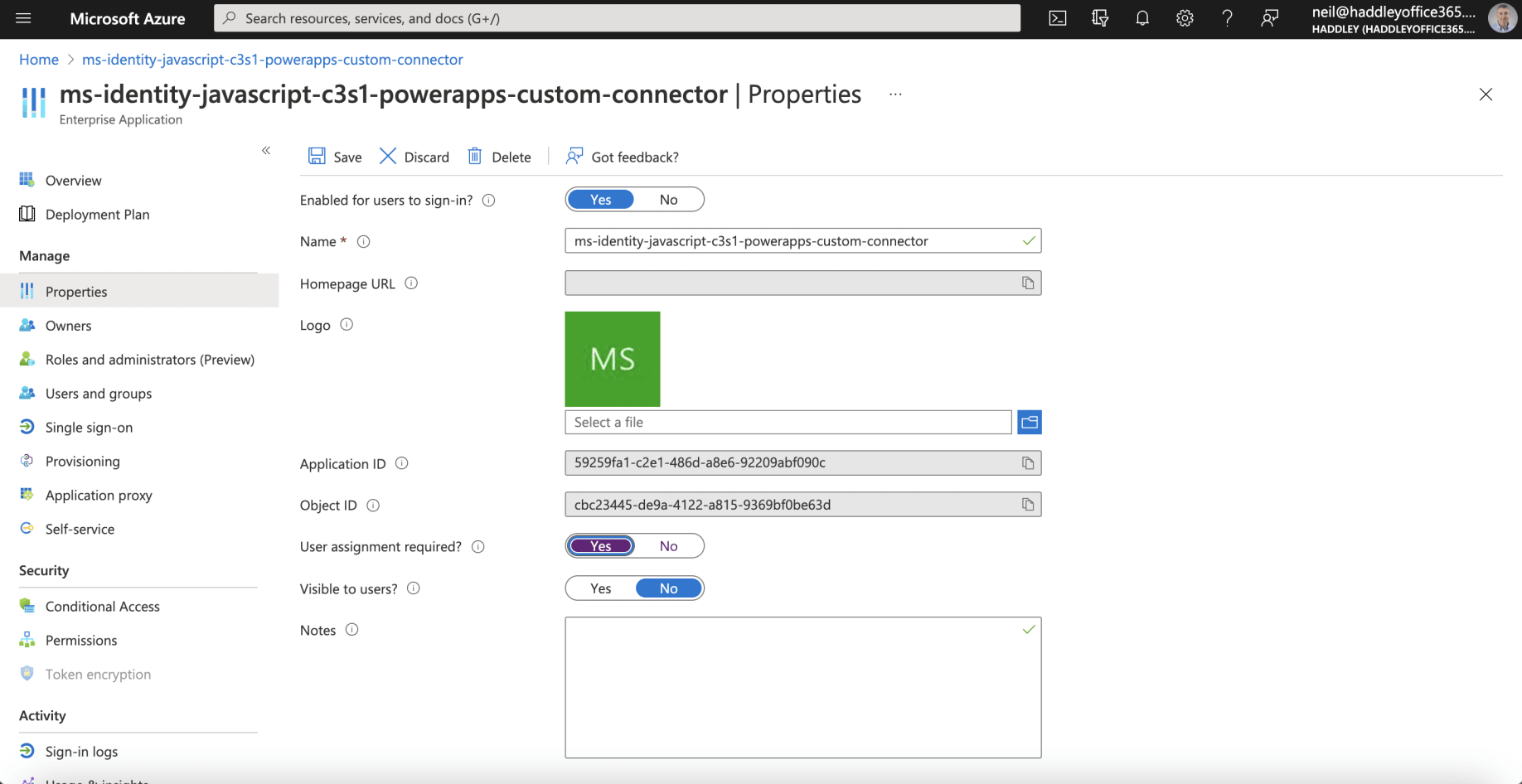Go to Home via breadcrumb
1522x784 pixels.
39,60
